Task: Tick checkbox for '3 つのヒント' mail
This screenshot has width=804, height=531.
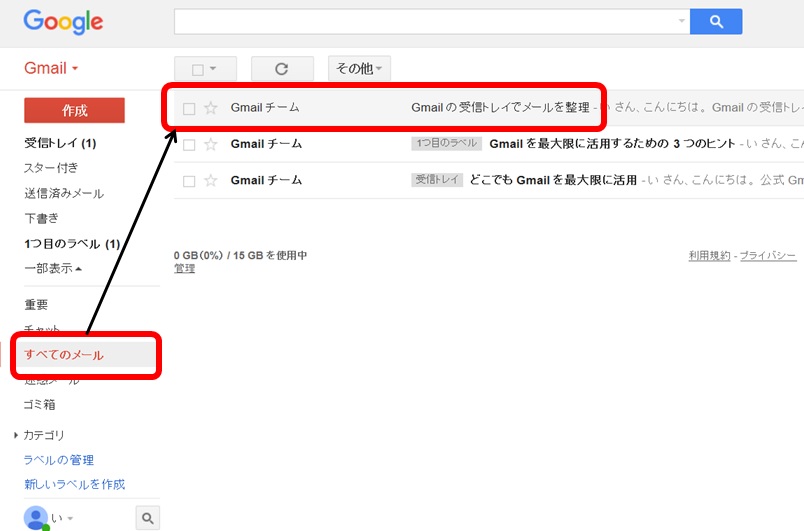Action: (x=189, y=145)
